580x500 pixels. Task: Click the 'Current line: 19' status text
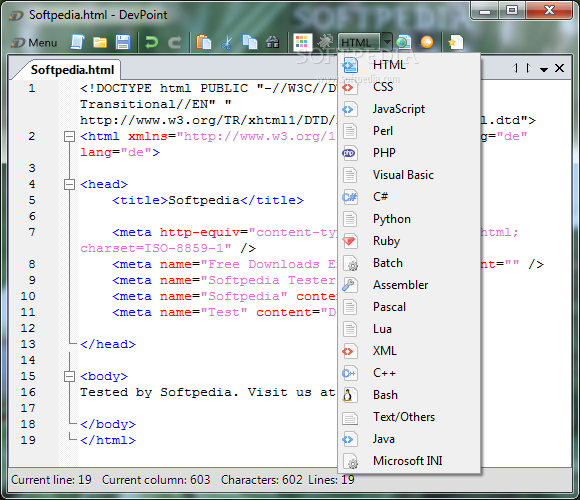tap(51, 480)
